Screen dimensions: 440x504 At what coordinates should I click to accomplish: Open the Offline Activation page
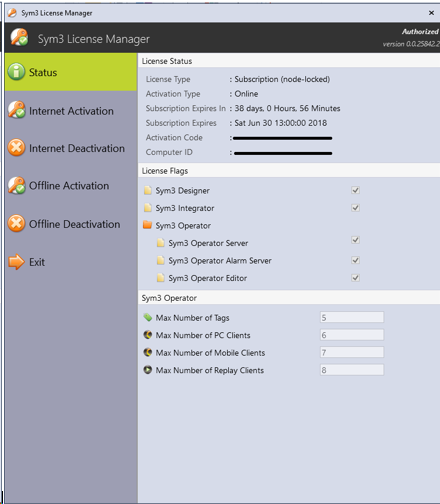coord(71,185)
